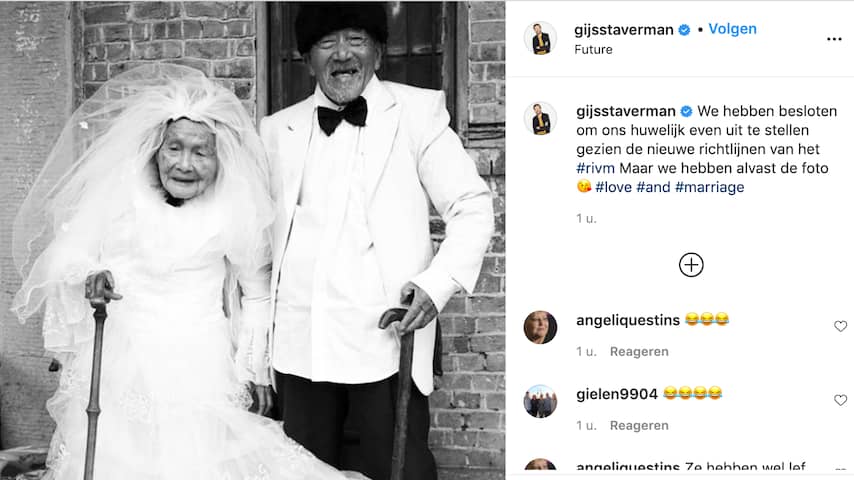Like gielen9904 comment with heart icon
This screenshot has height=480, width=854.
point(840,400)
